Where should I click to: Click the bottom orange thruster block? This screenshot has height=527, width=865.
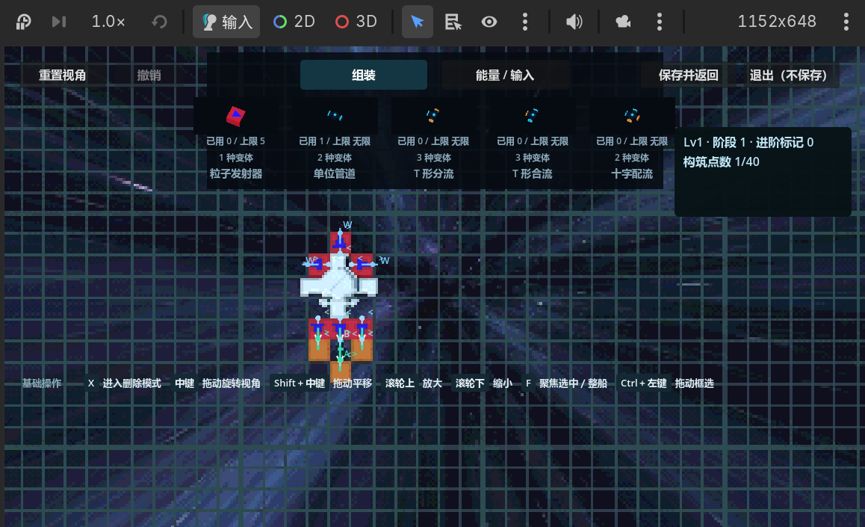340,370
